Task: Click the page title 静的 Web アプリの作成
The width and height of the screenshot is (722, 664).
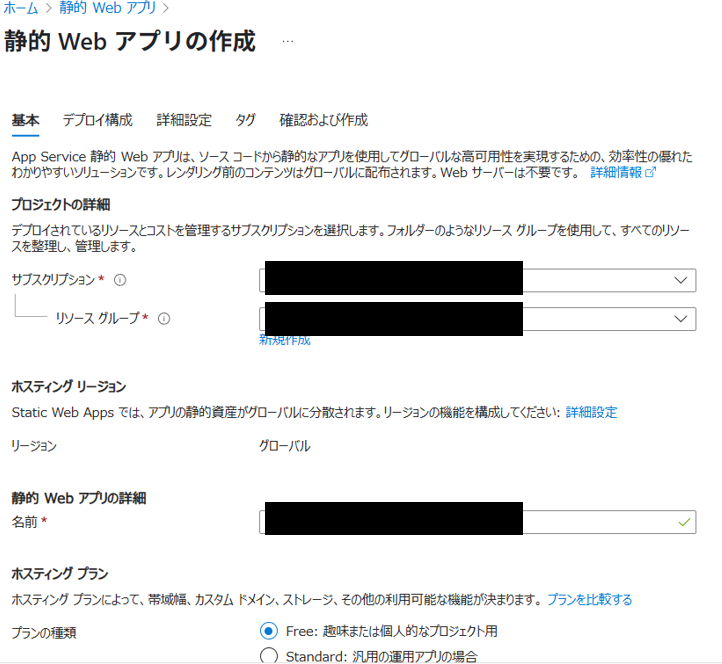Action: (130, 41)
